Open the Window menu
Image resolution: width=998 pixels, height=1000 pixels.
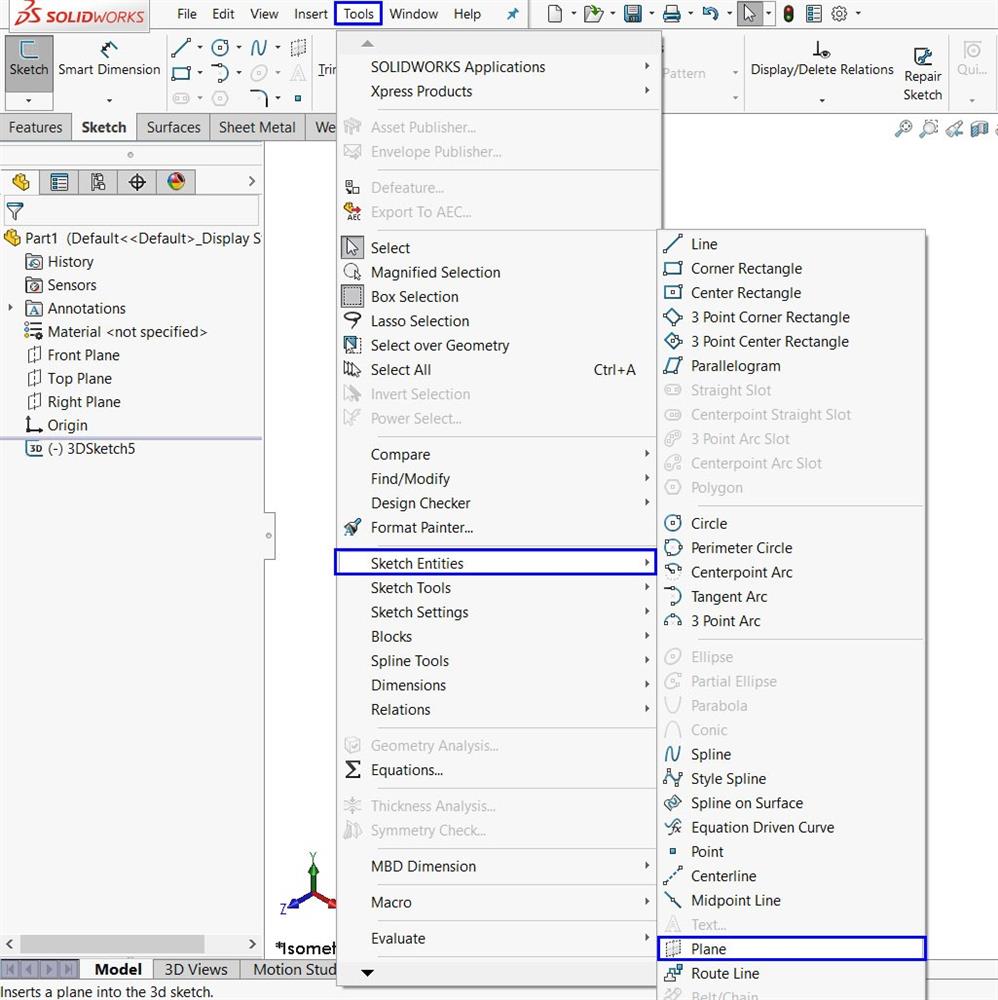coord(413,13)
